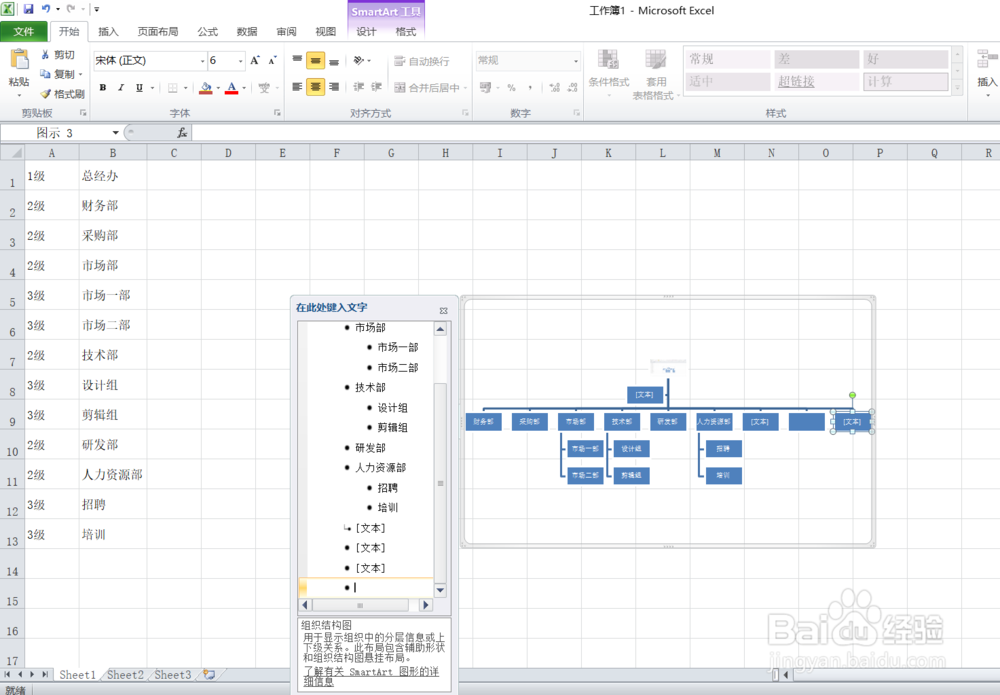Open the fill color dropdown arrow
This screenshot has width=1000, height=695.
[x=218, y=88]
